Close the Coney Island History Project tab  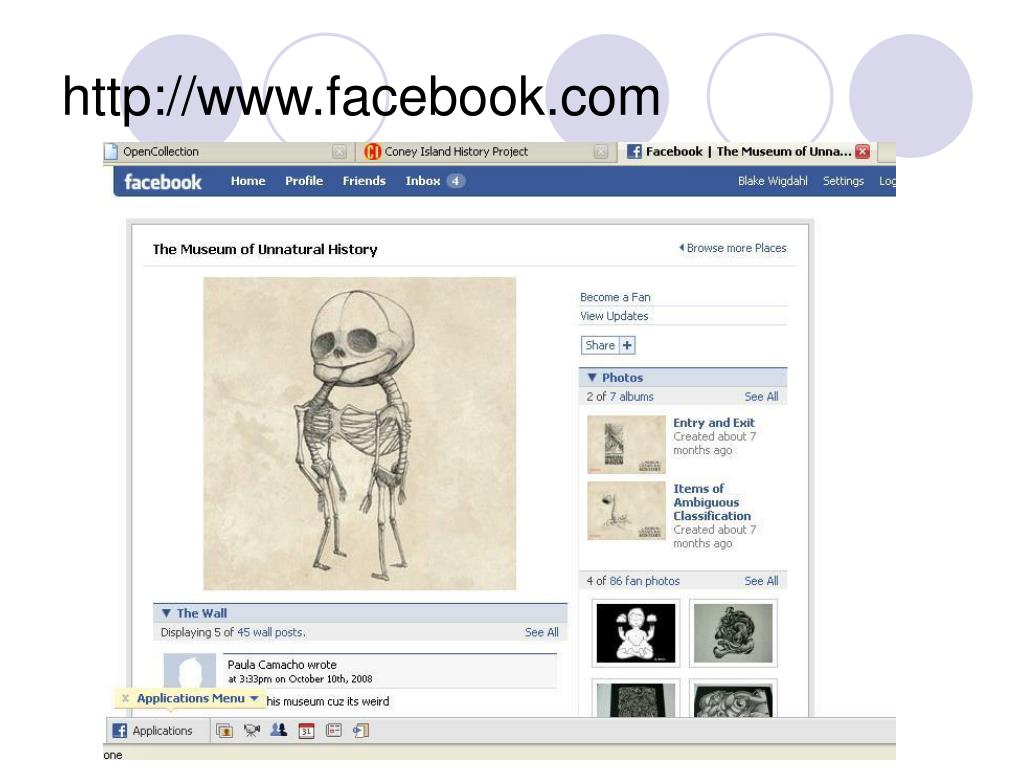tap(601, 152)
